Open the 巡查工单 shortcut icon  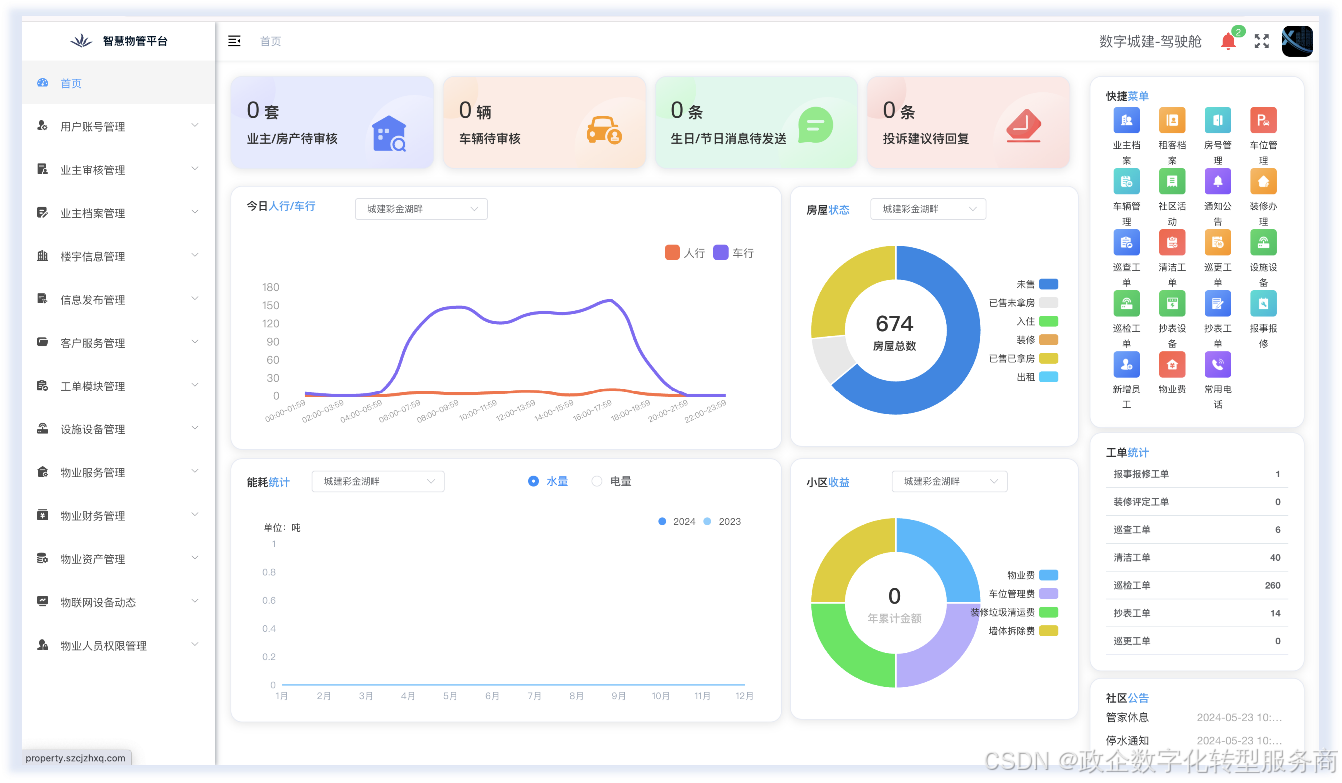point(1126,242)
